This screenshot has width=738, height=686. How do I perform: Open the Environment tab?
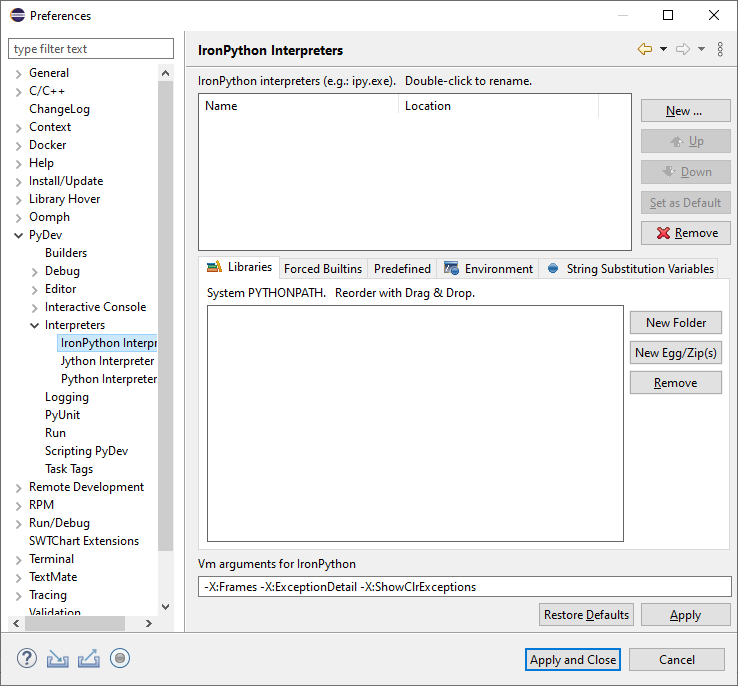(x=488, y=269)
